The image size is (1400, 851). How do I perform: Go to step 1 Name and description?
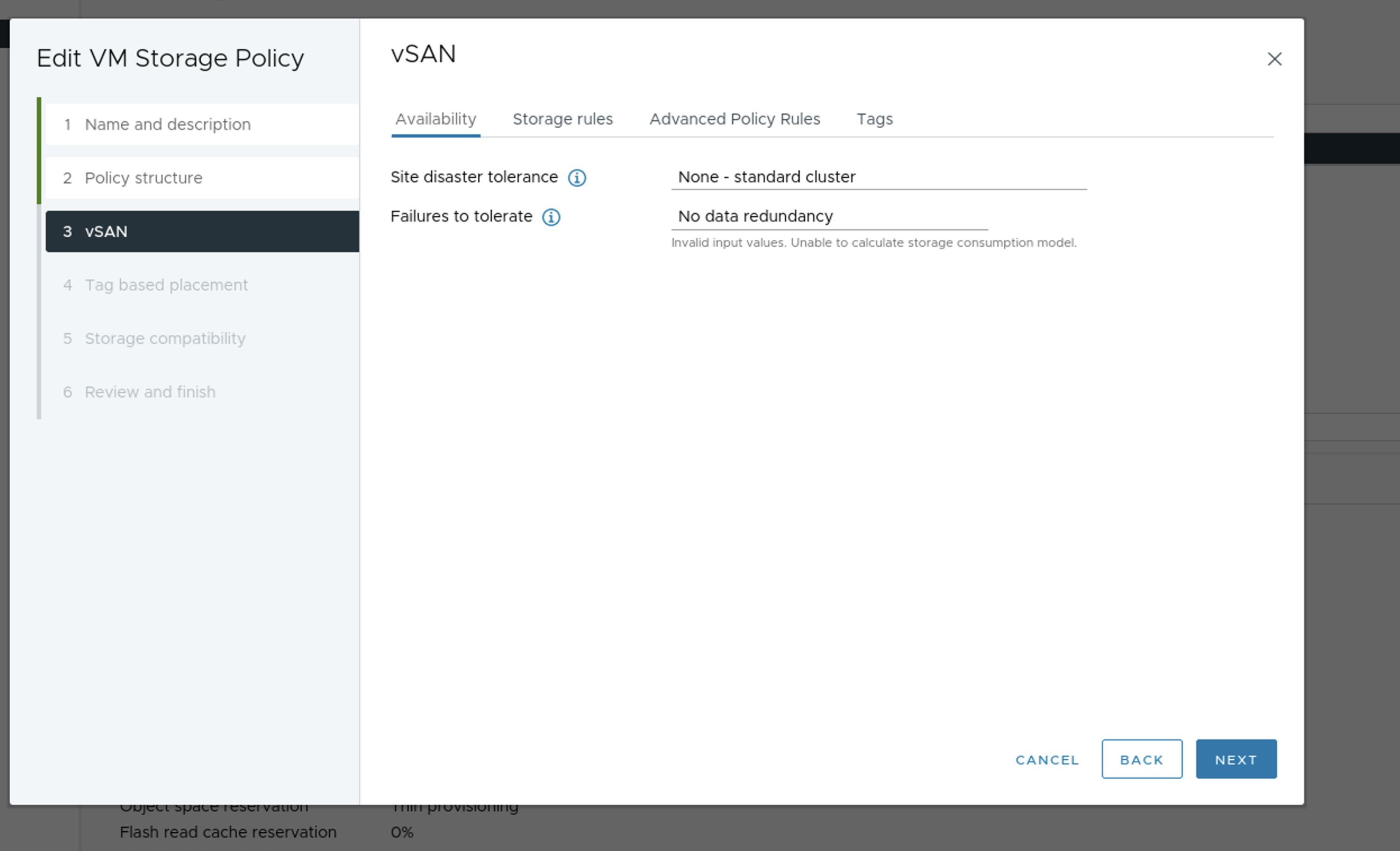coord(167,125)
